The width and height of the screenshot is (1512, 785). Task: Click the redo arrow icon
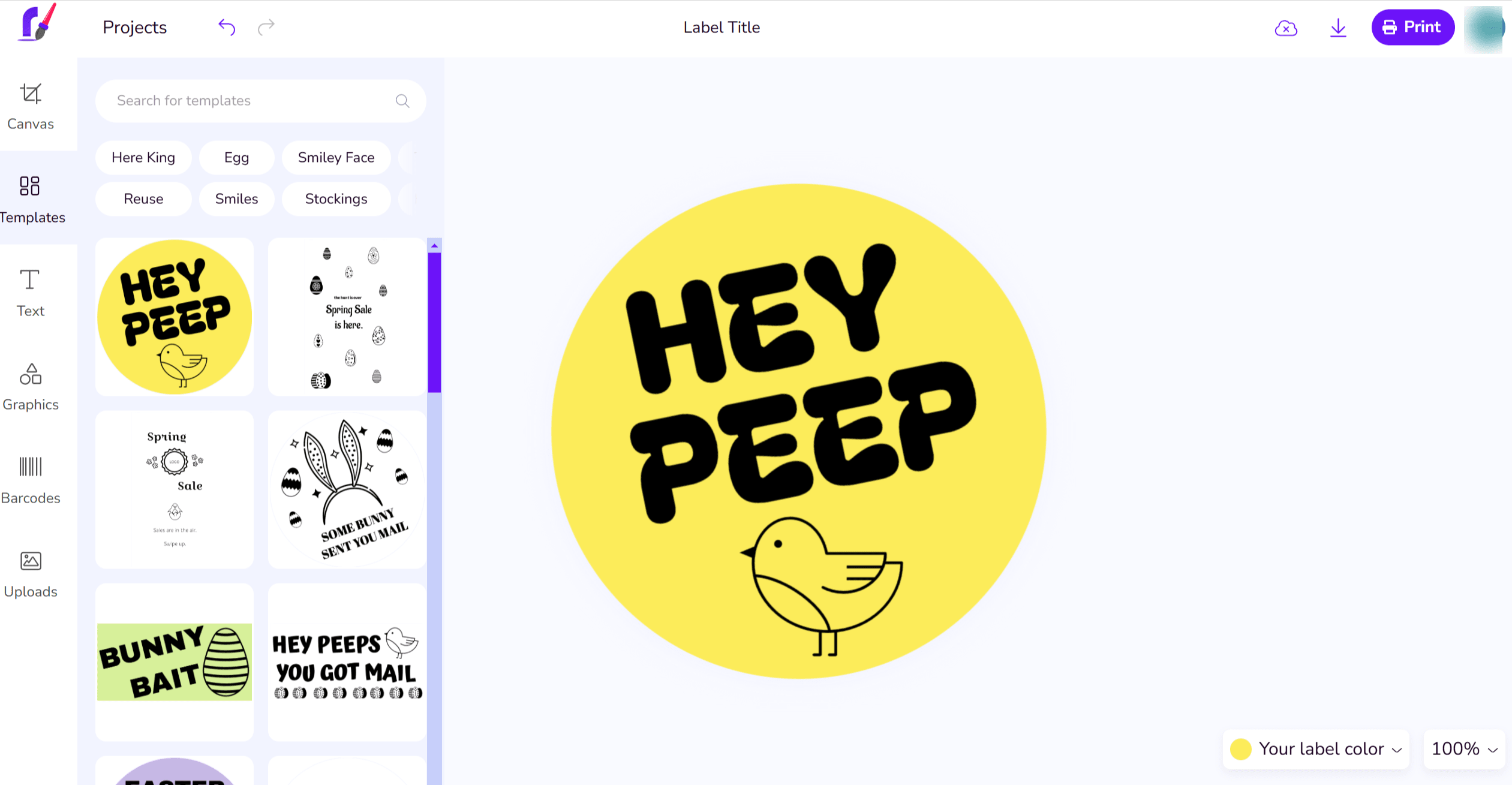click(266, 27)
